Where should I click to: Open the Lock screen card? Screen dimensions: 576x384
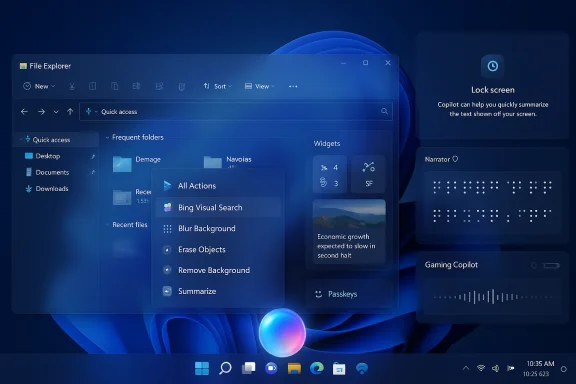[493, 86]
